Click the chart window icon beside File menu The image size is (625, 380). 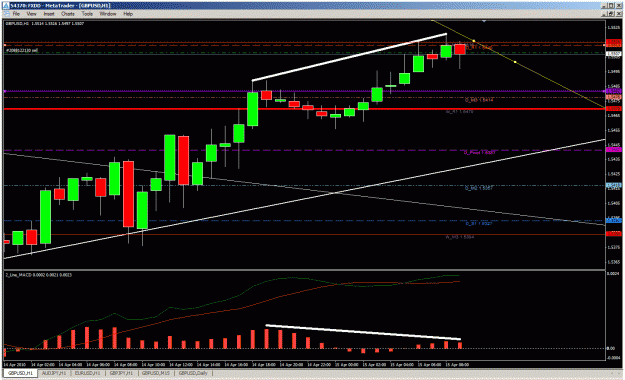point(6,14)
